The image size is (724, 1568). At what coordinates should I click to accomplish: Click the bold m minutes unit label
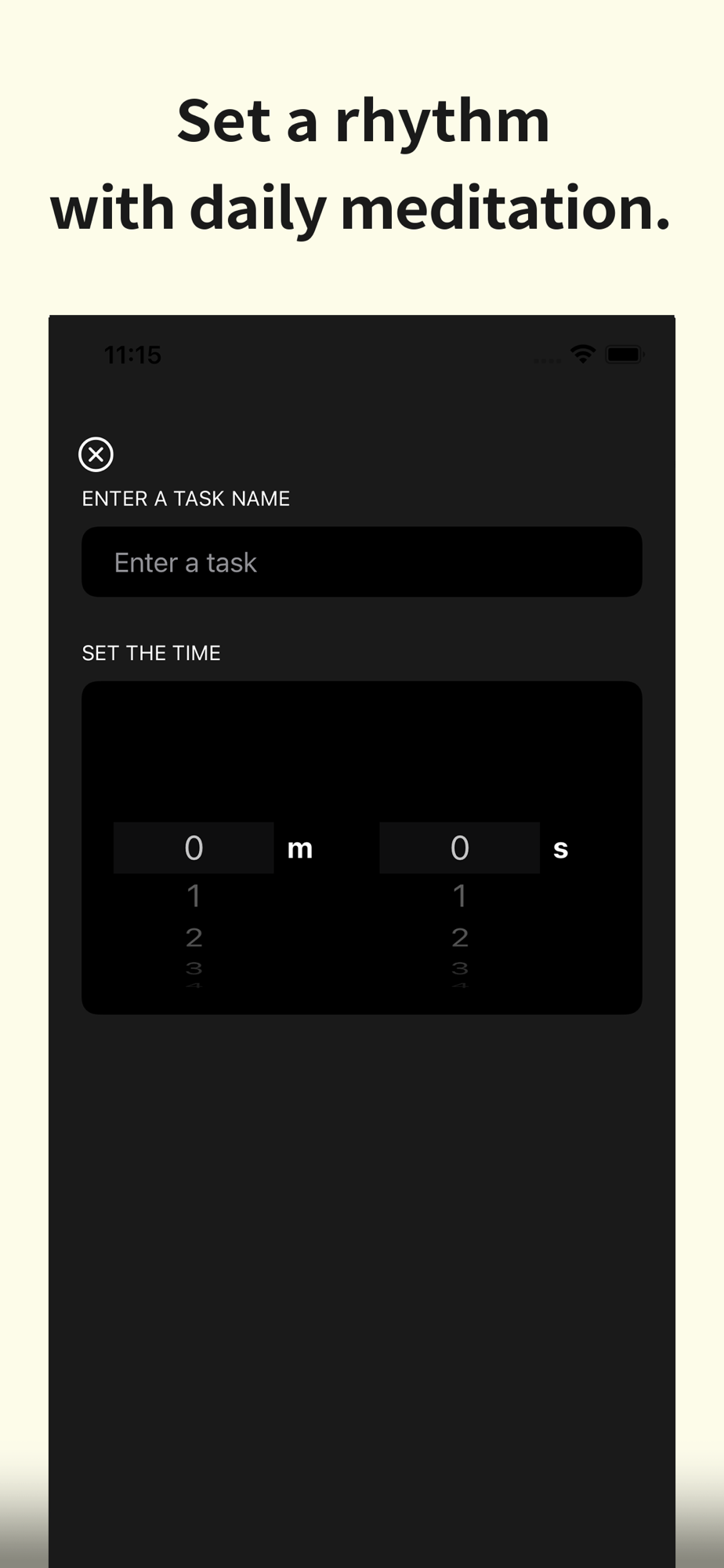coord(300,848)
